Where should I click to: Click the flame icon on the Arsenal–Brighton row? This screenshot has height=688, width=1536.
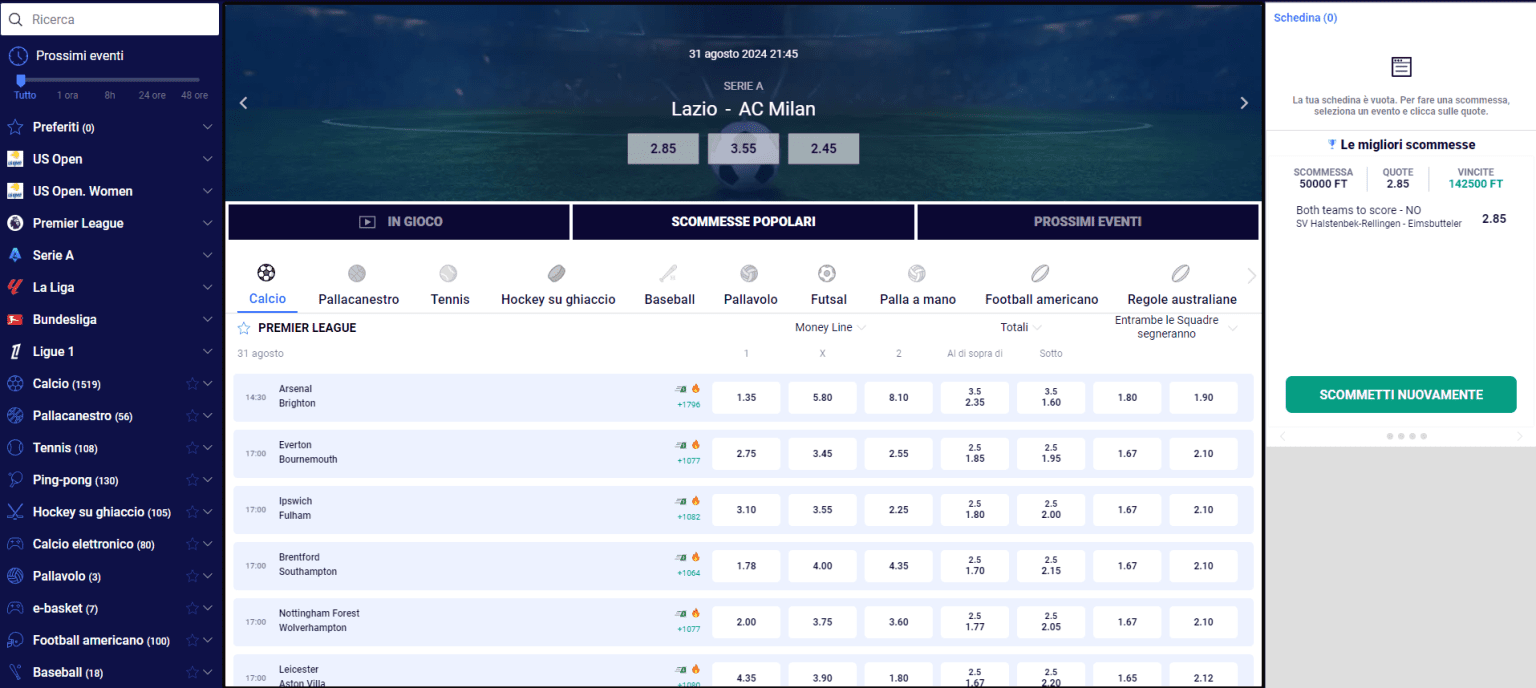[x=695, y=388]
